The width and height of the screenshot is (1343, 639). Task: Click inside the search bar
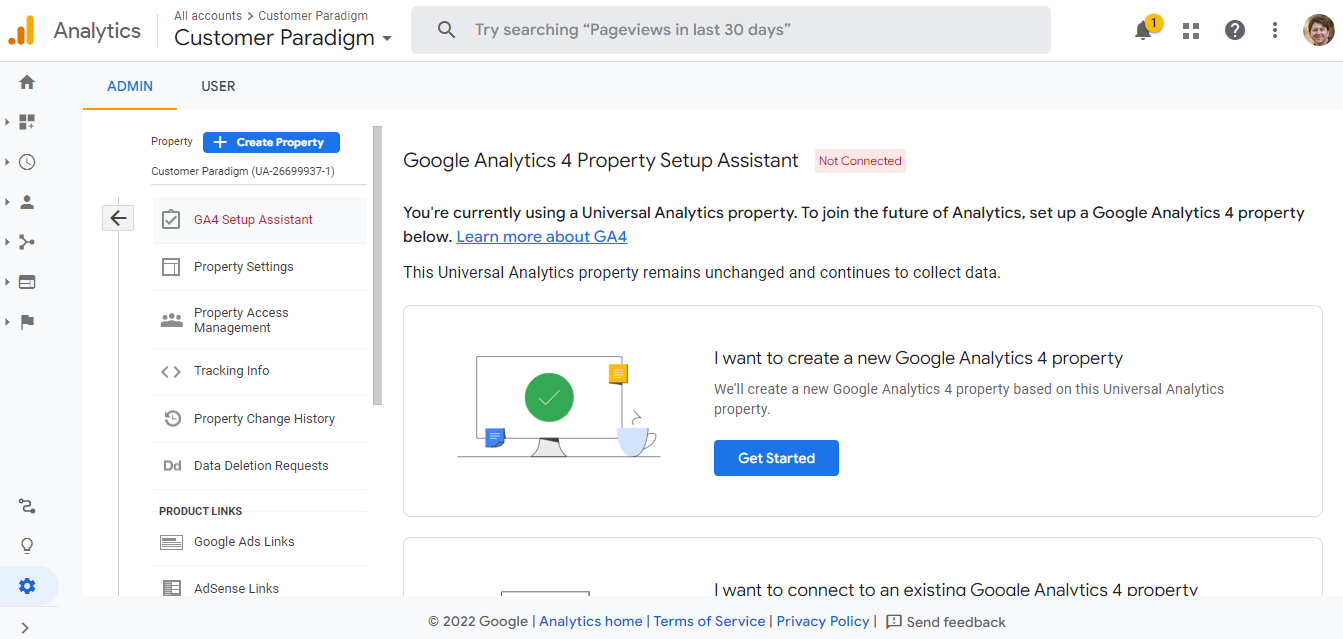[730, 29]
